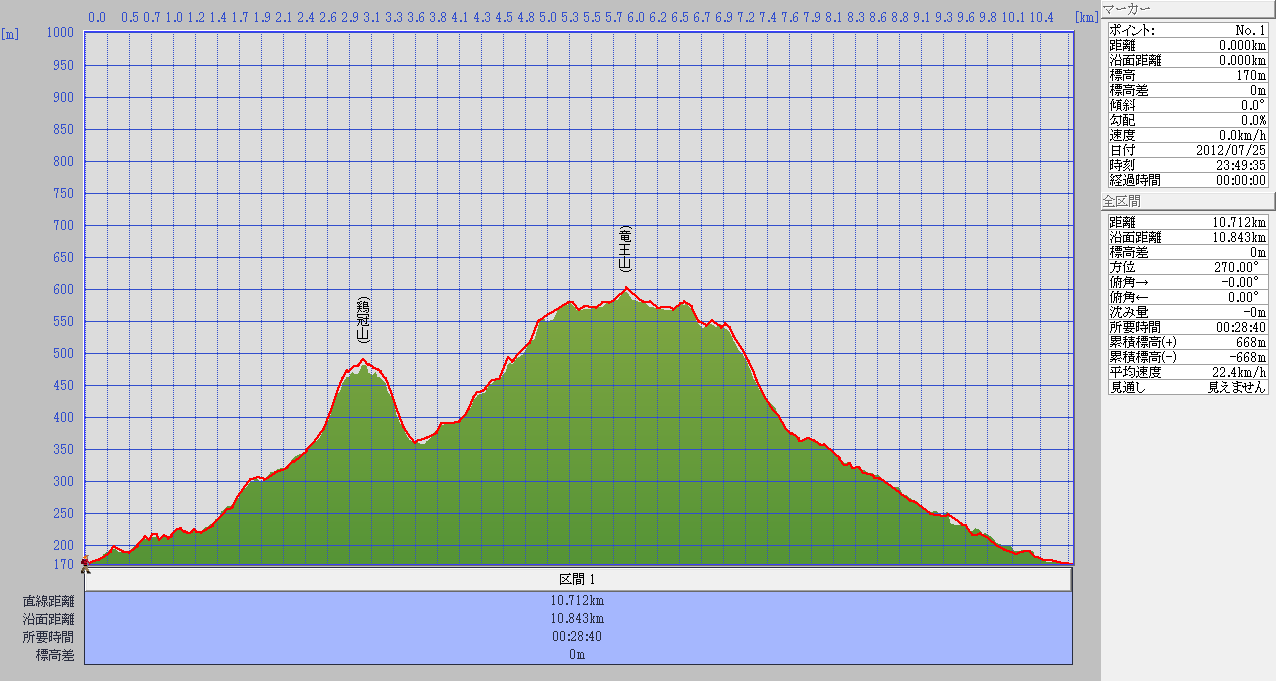Viewport: 1276px width, 681px height.
Task: Click the 1000 elevation axis label
Action: click(x=61, y=33)
